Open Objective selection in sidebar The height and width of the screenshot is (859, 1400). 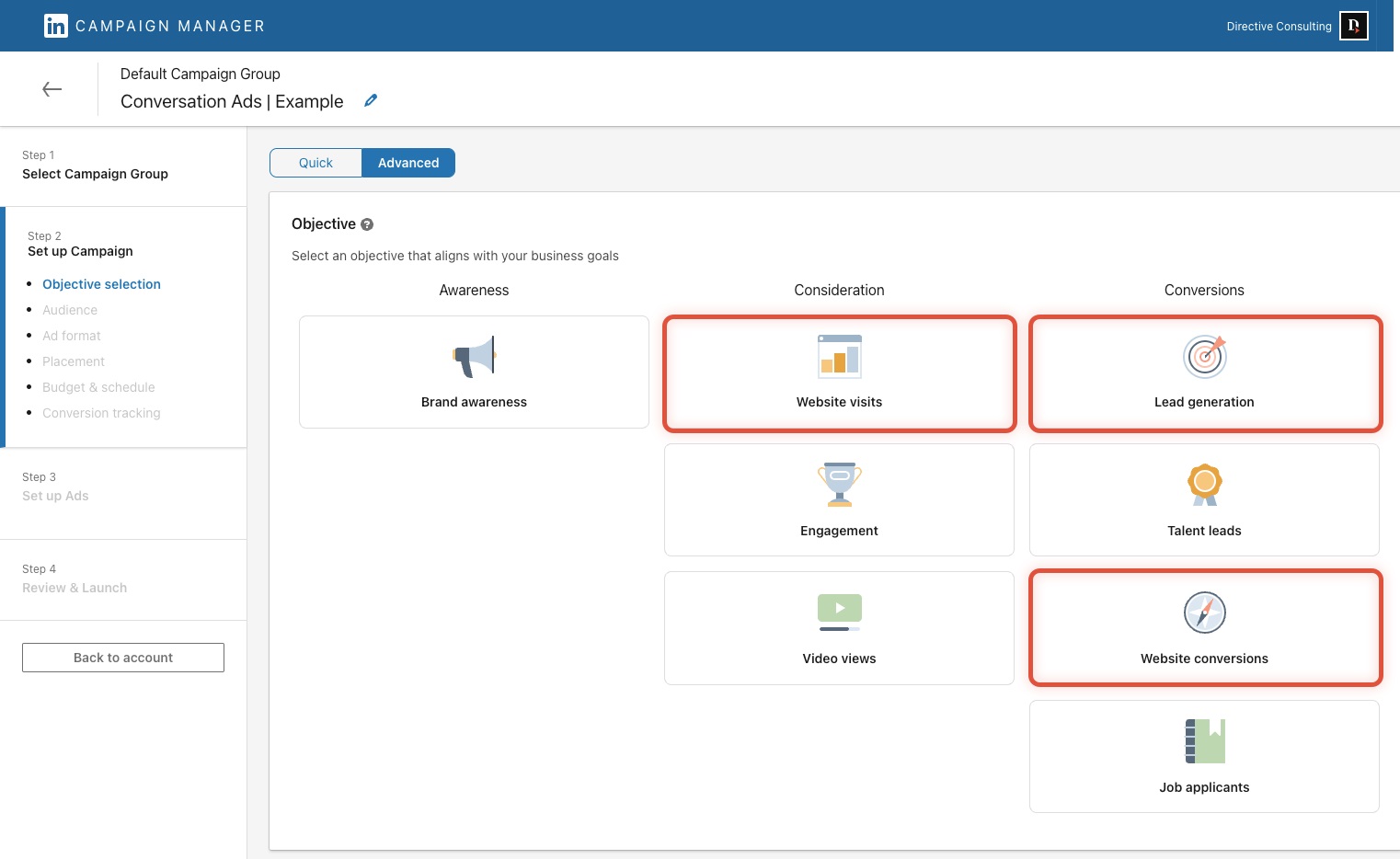point(101,284)
